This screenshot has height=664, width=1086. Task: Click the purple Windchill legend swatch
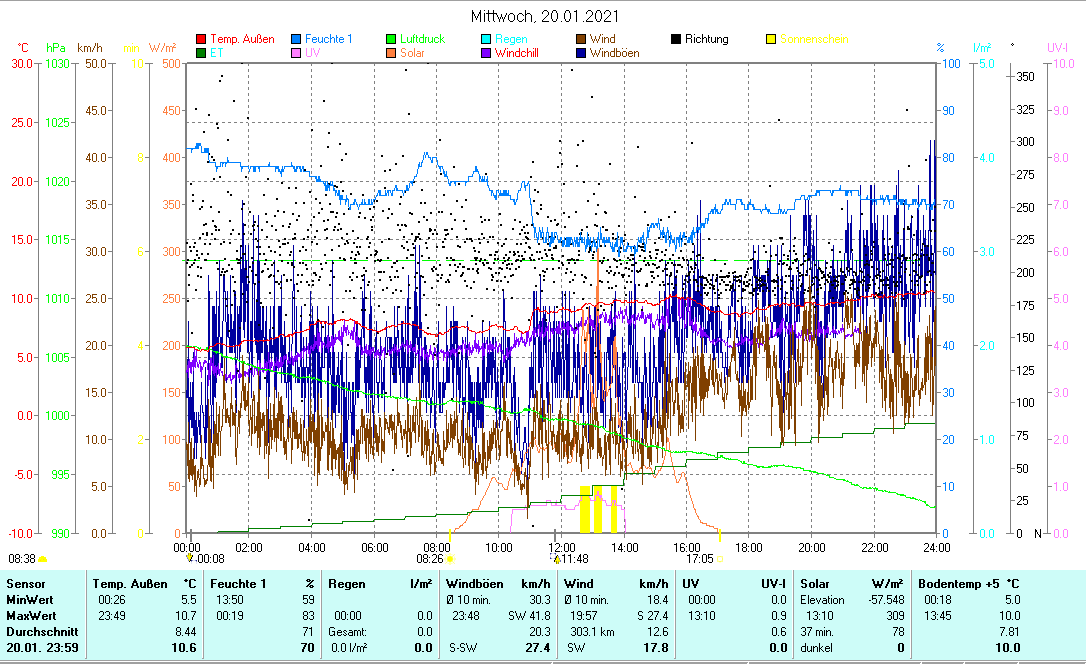[486, 53]
